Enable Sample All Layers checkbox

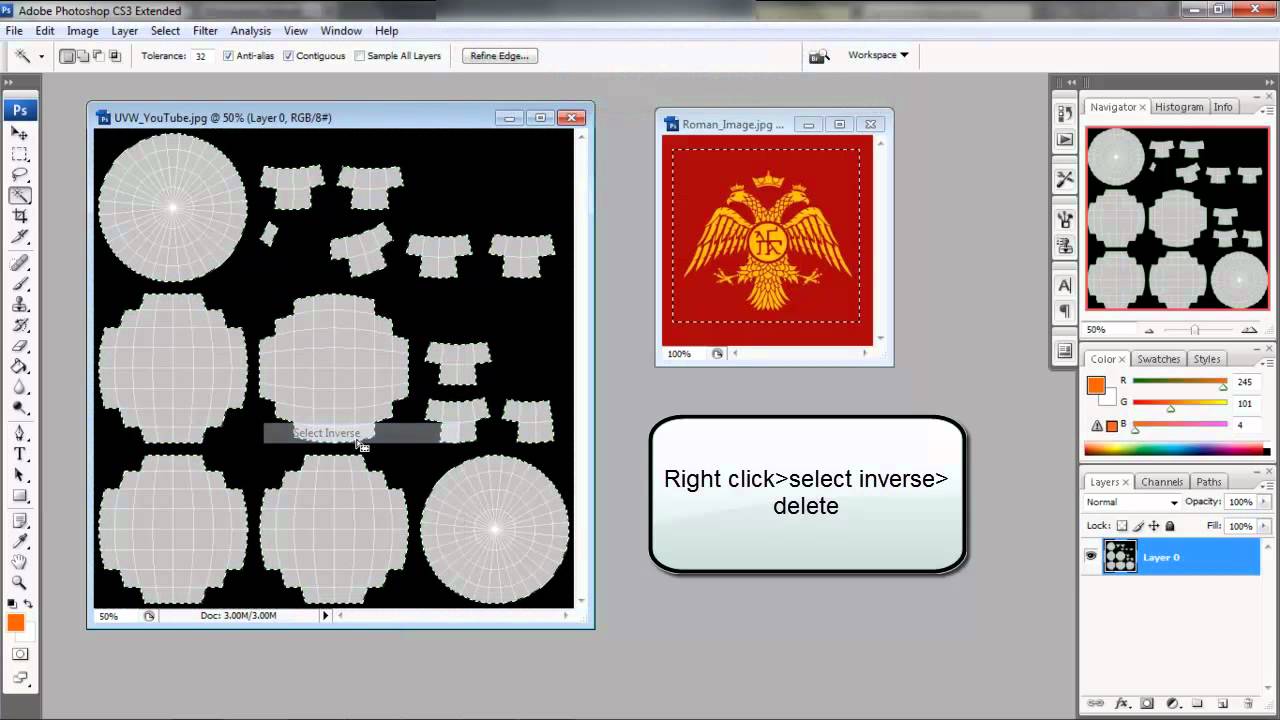coord(360,56)
